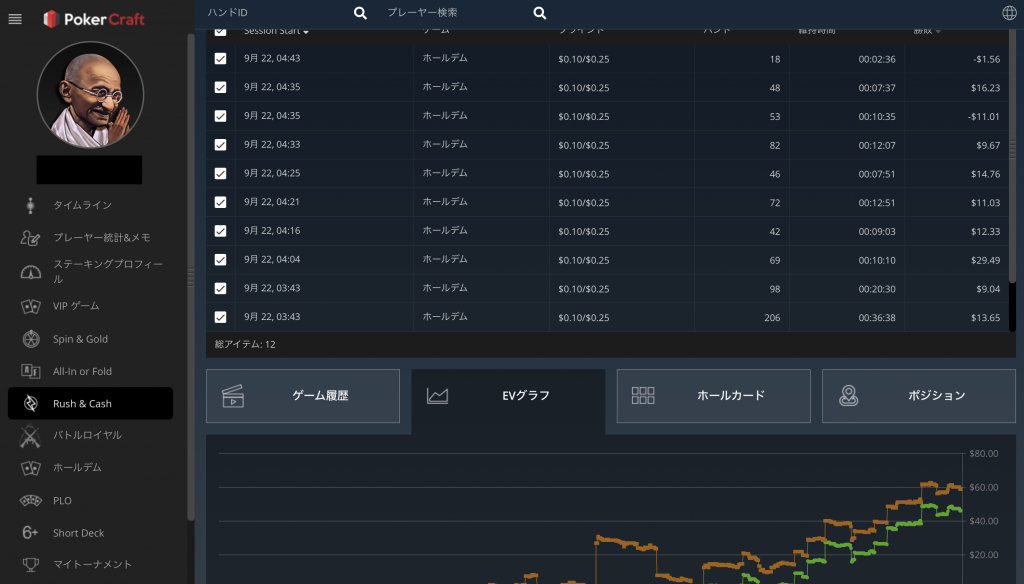Click the 82 hands cell
Viewport: 1024px width, 584px height.
pos(775,145)
